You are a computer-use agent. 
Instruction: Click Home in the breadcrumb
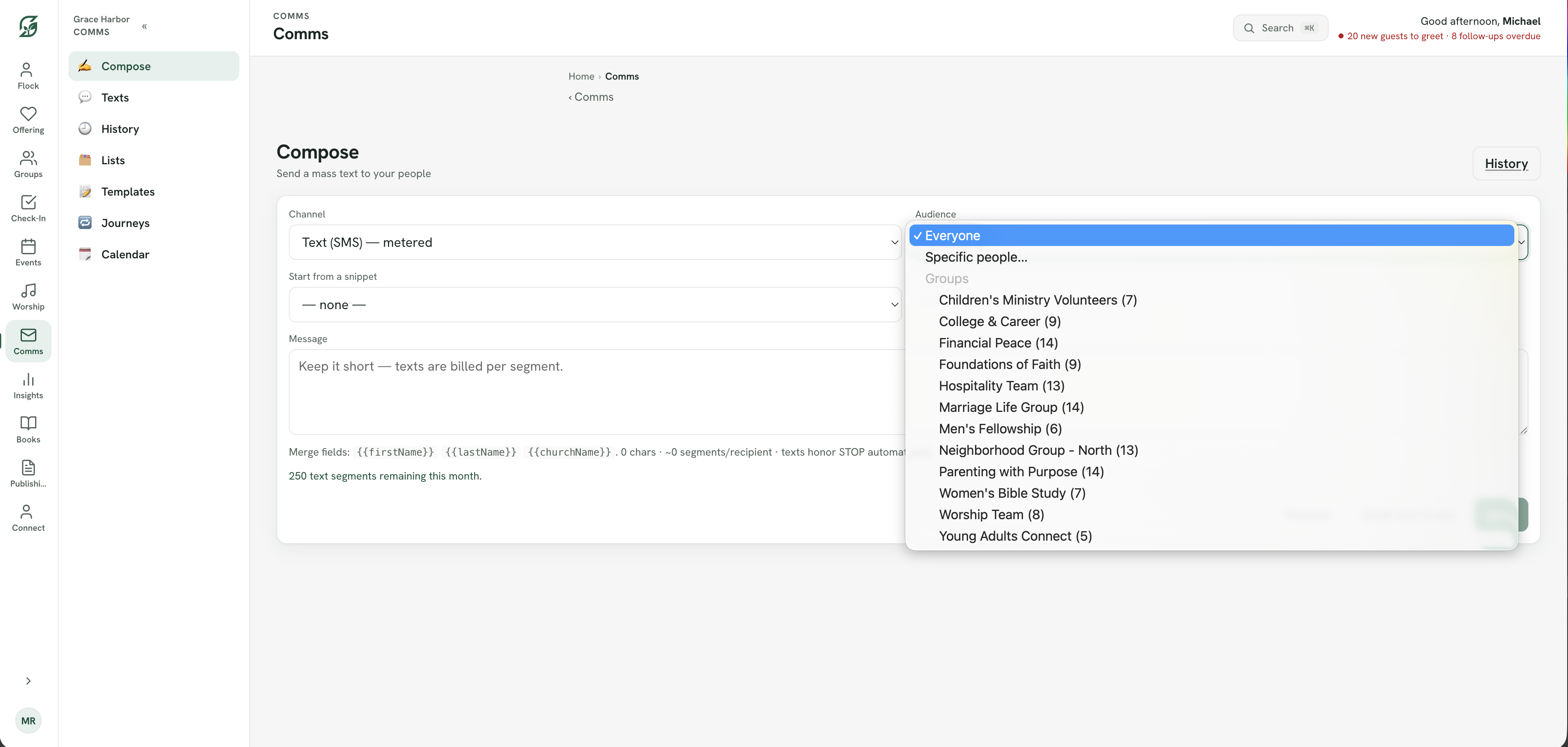(581, 76)
